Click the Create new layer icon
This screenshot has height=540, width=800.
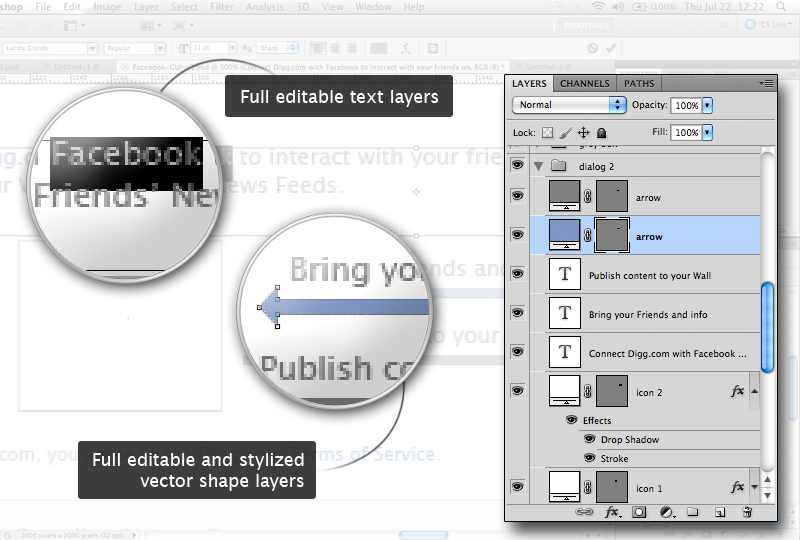coord(720,512)
